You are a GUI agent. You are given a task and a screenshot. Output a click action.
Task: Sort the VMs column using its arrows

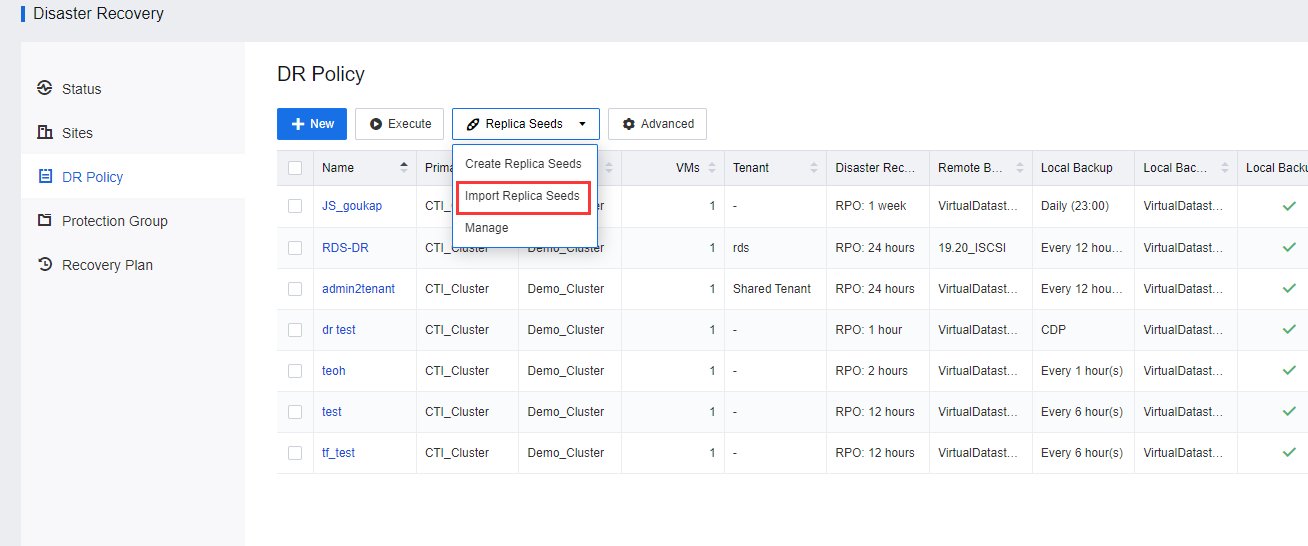pos(711,168)
